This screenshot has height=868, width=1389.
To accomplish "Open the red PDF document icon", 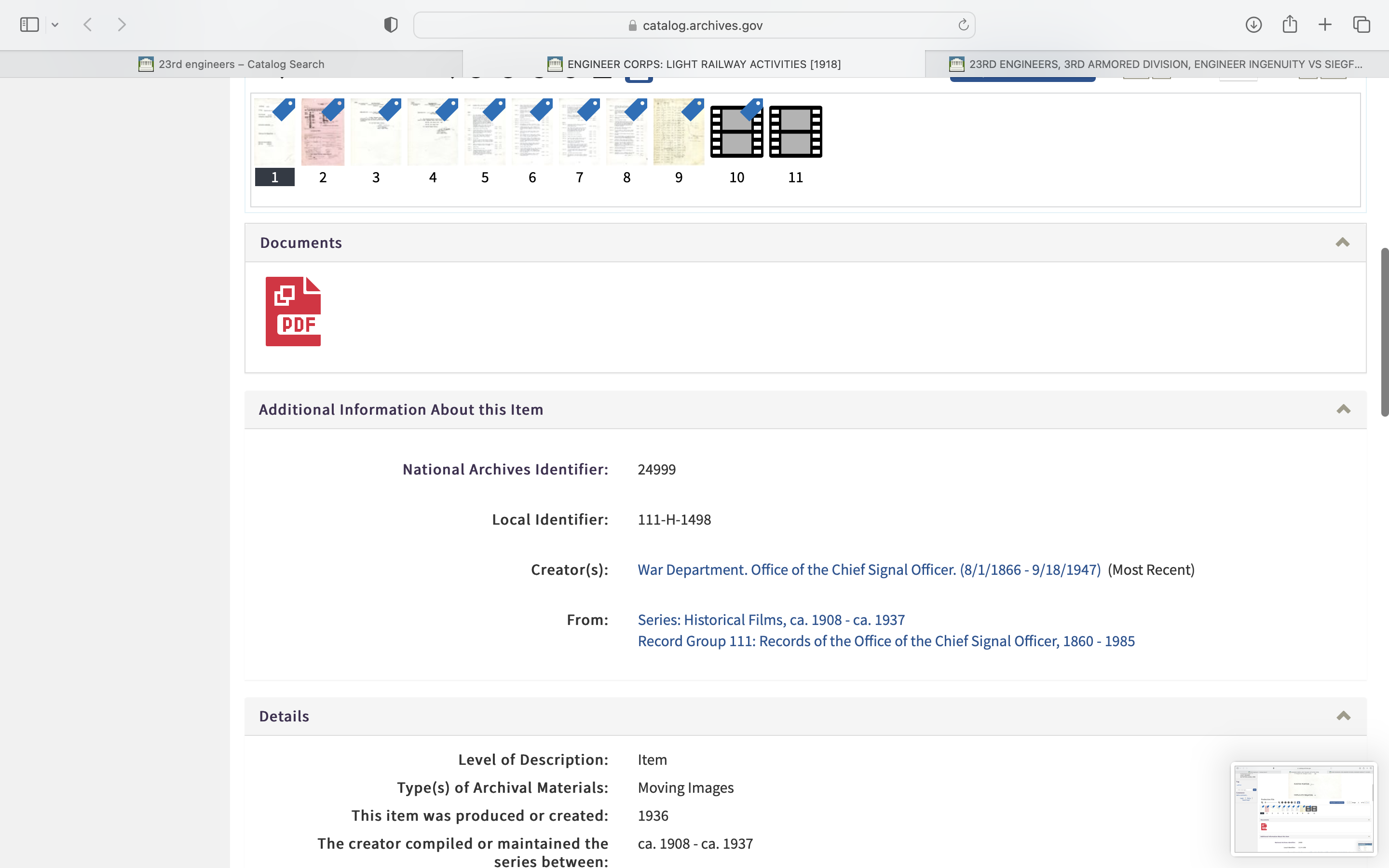I will (293, 311).
